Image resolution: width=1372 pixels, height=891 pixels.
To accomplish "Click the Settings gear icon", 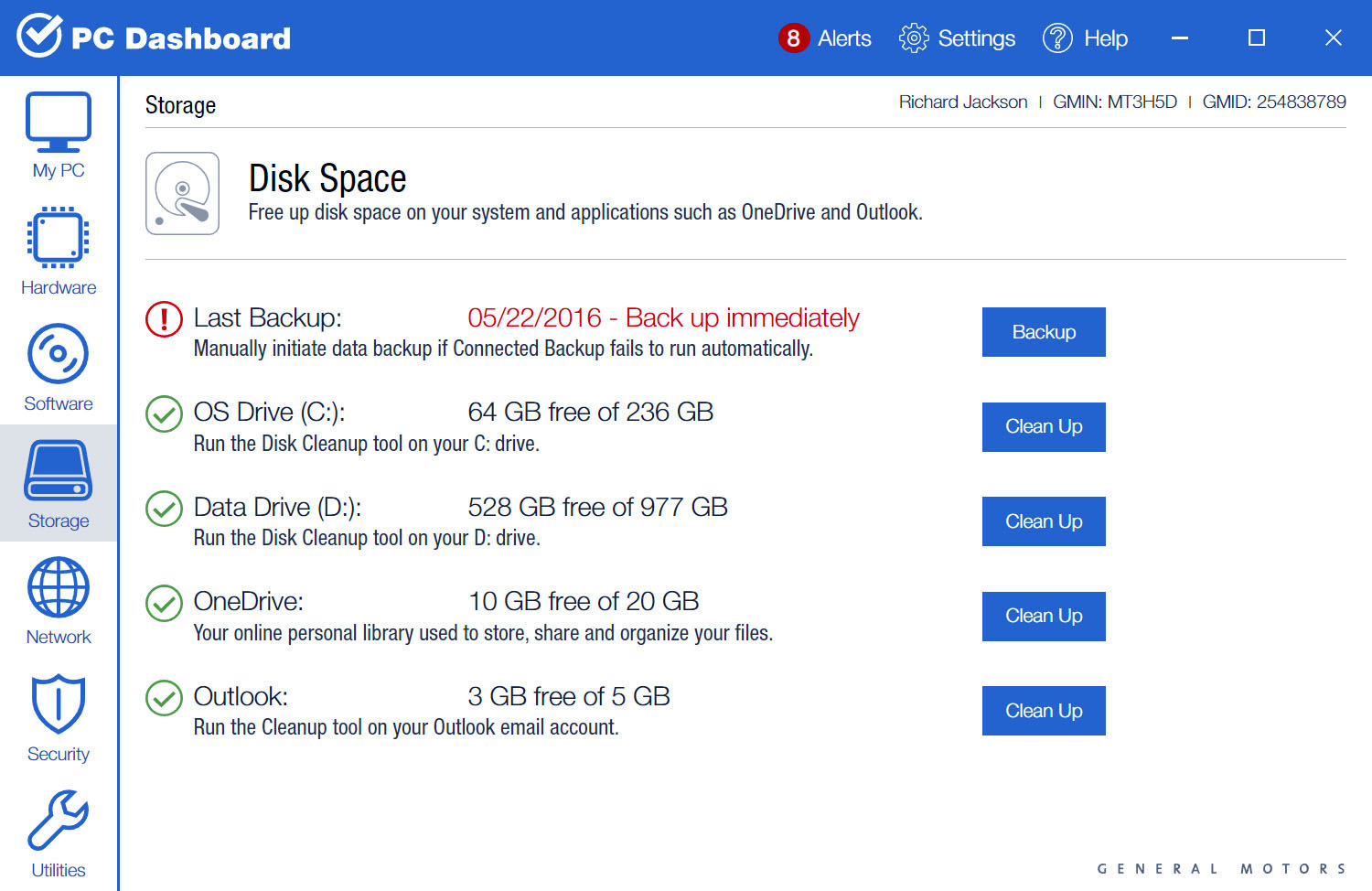I will pyautogui.click(x=913, y=38).
